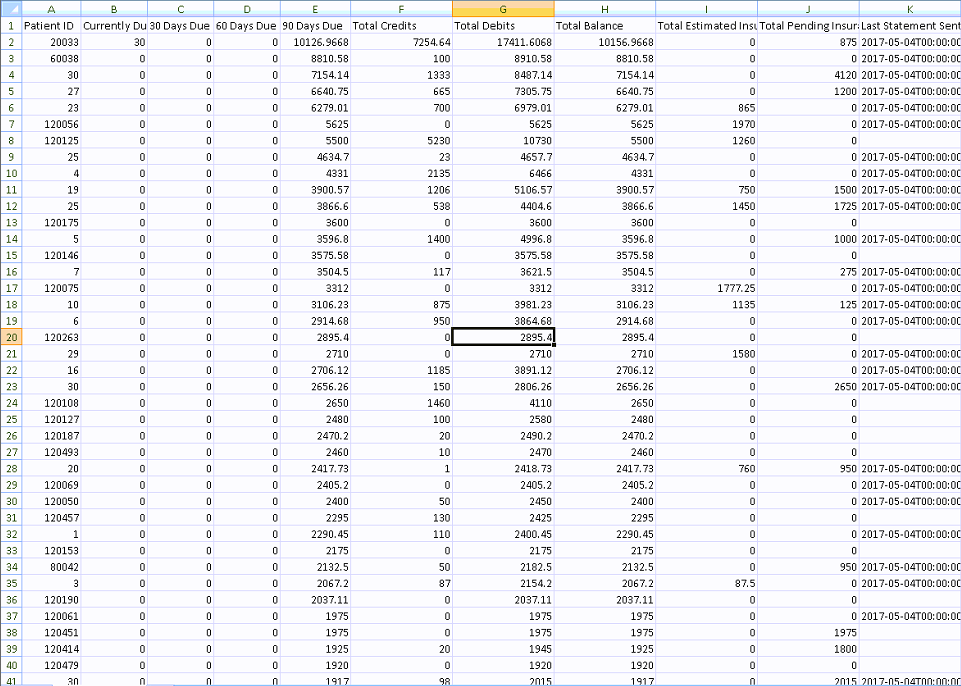Click column E header letter
This screenshot has width=961, height=686.
tap(315, 8)
